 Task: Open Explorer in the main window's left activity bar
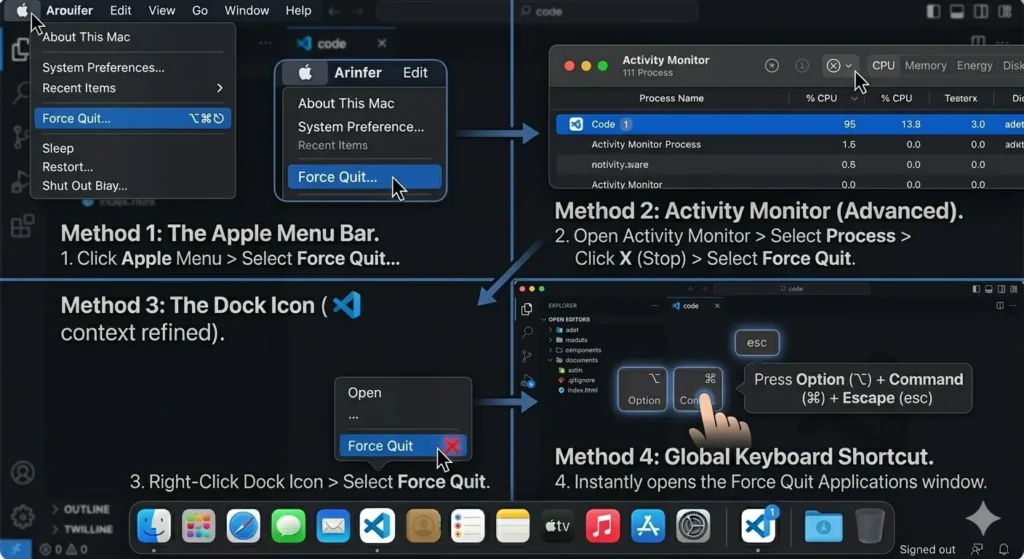tap(21, 49)
